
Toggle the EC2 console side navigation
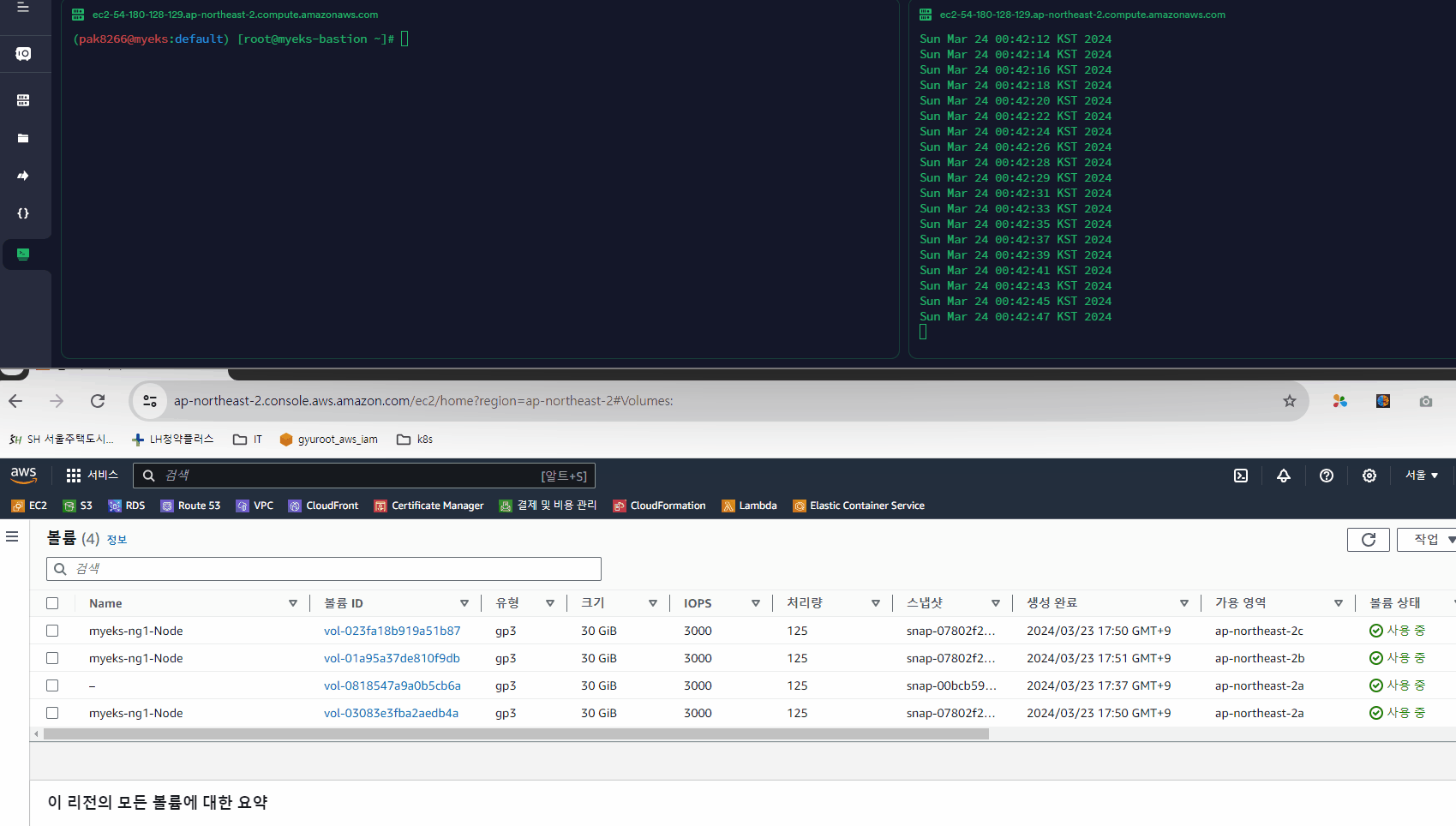point(12,537)
